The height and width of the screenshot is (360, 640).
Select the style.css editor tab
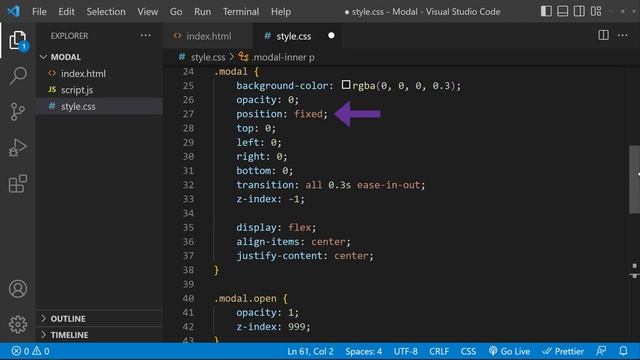[298, 36]
